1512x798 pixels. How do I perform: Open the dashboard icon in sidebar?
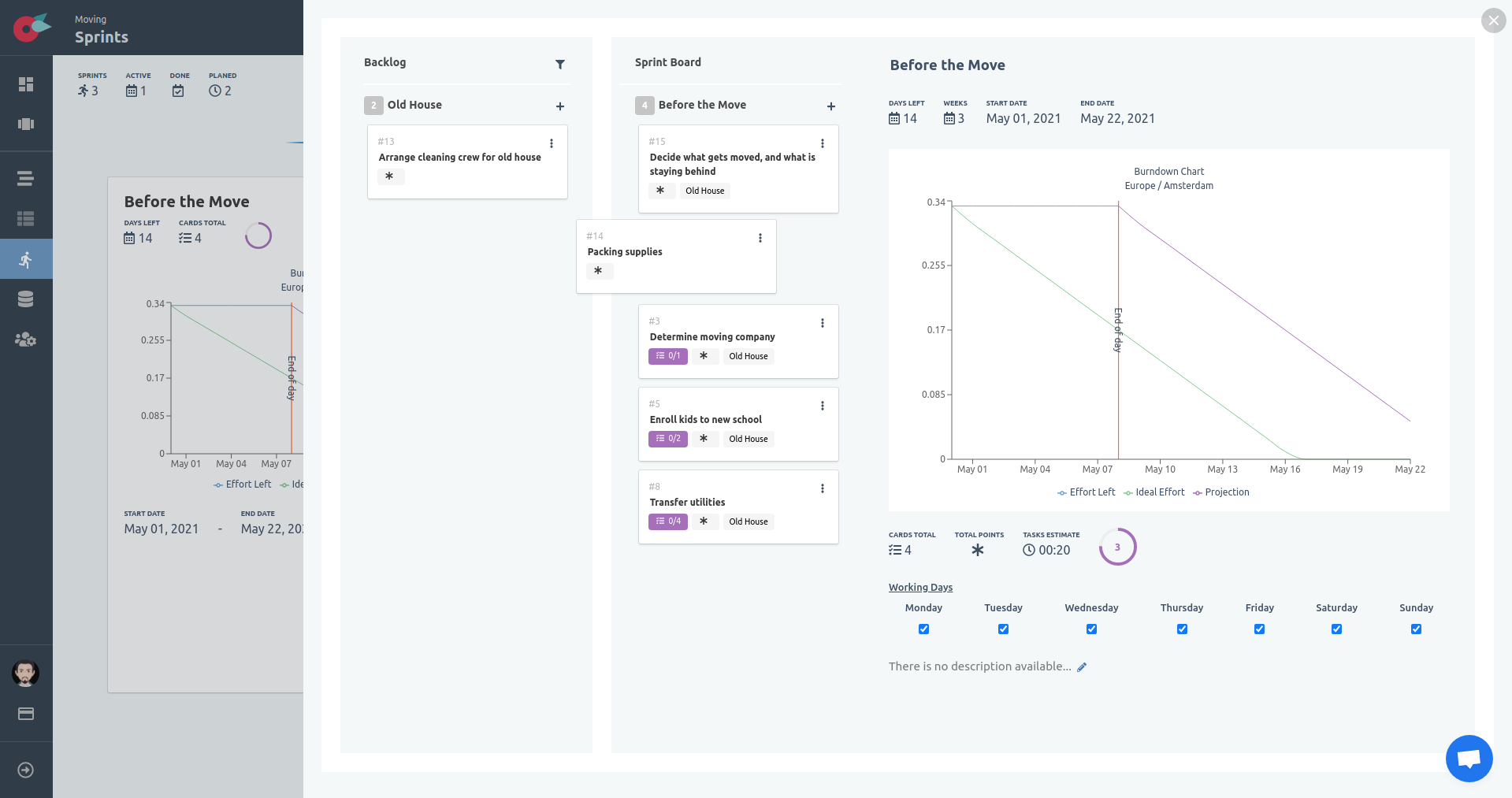click(26, 84)
